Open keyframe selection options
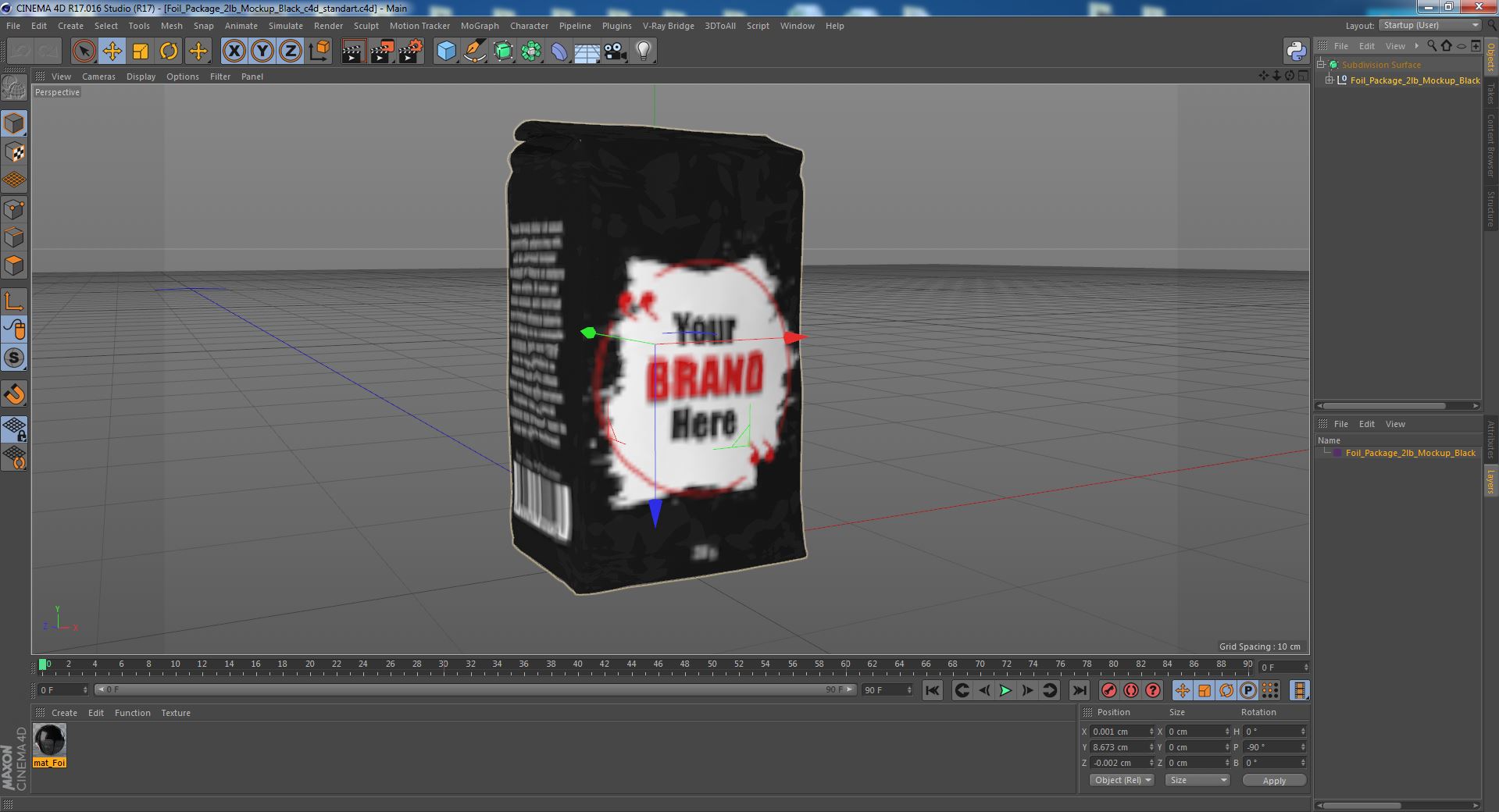 coord(1153,690)
